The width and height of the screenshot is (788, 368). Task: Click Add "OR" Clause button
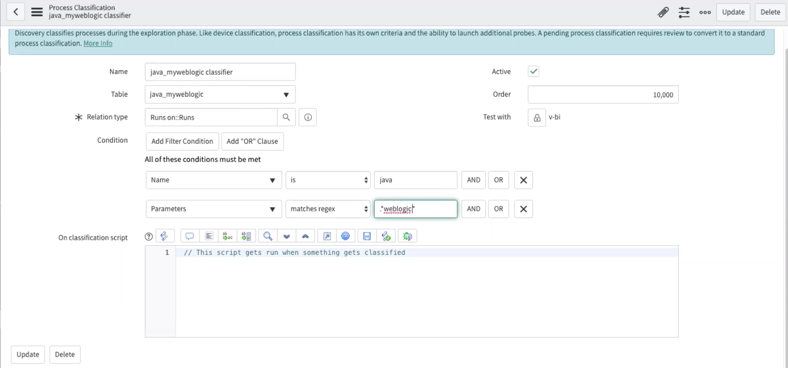(x=252, y=141)
